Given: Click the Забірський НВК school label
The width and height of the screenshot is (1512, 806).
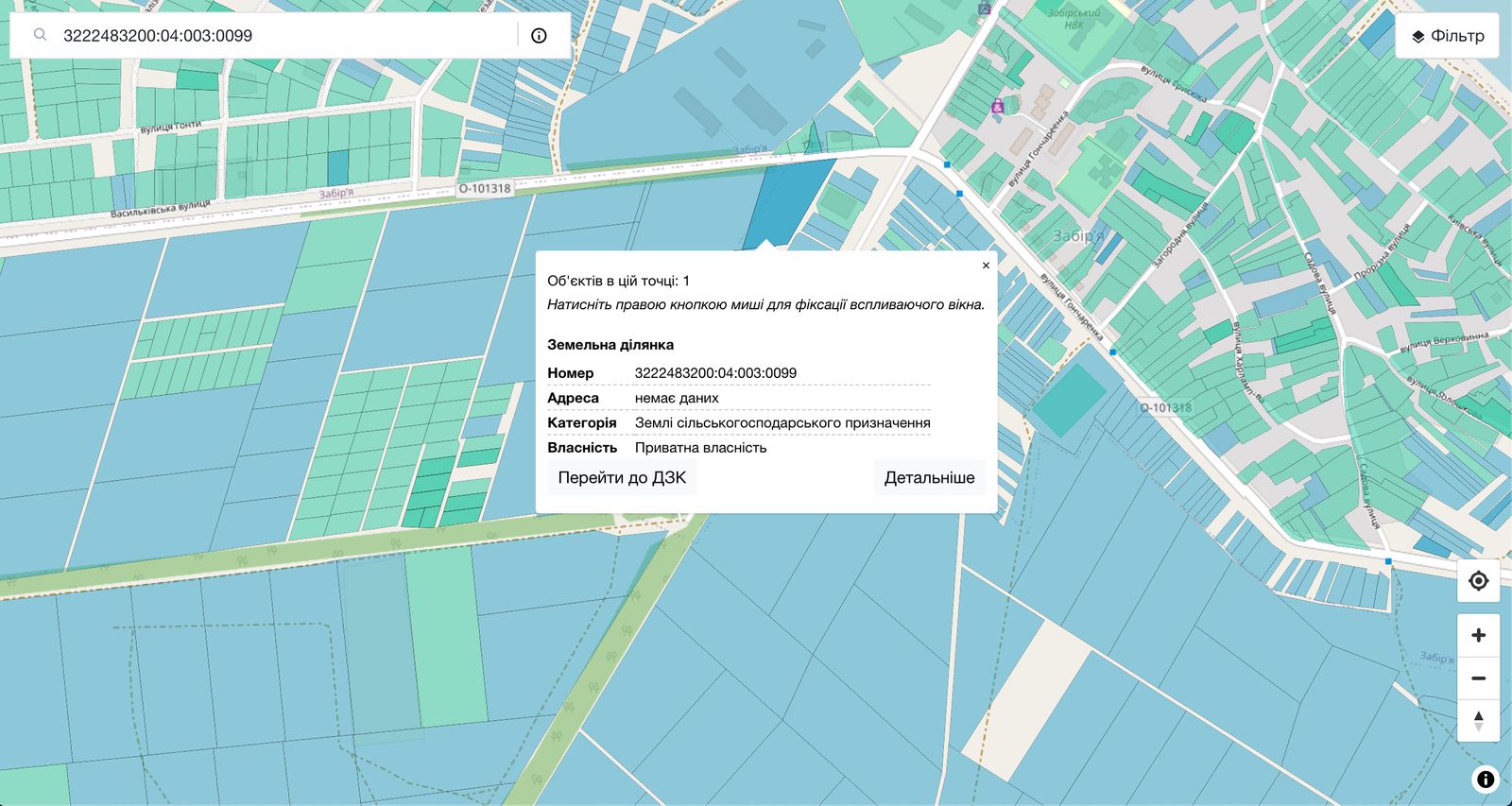Looking at the screenshot, I should point(1074,19).
